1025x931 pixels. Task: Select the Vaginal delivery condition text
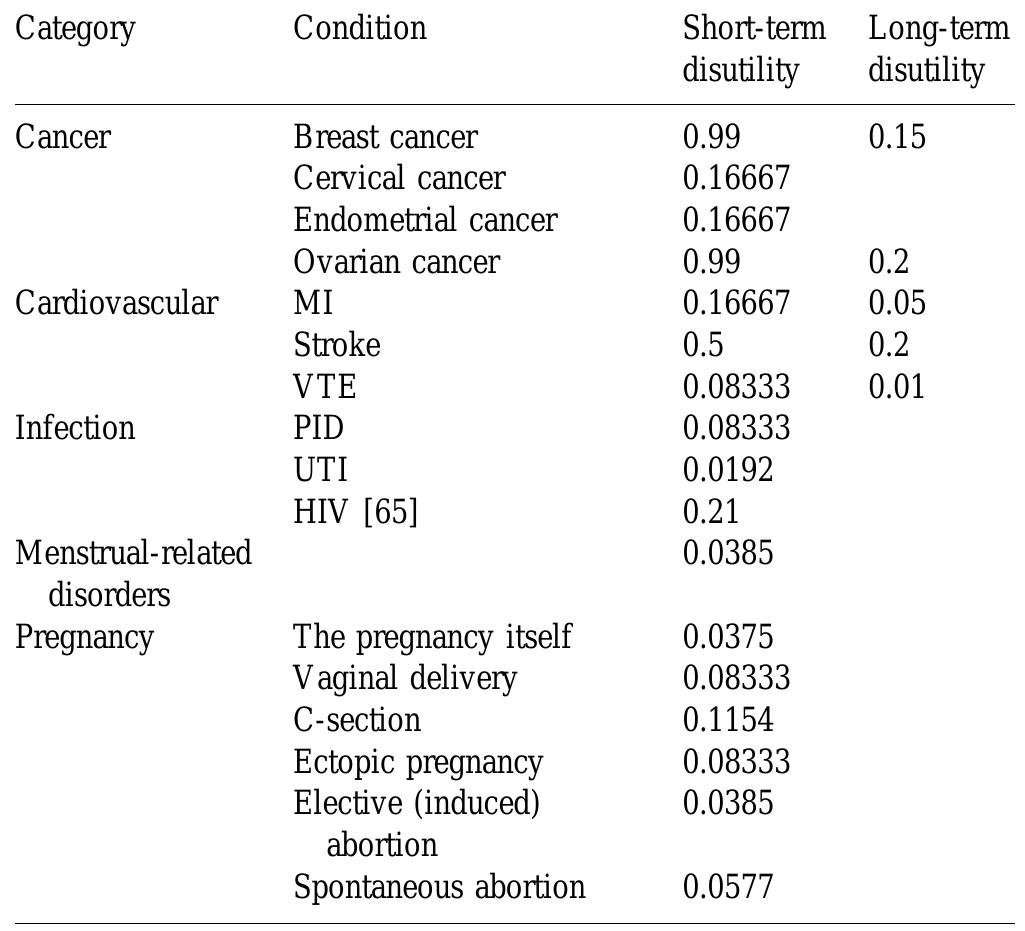405,679
